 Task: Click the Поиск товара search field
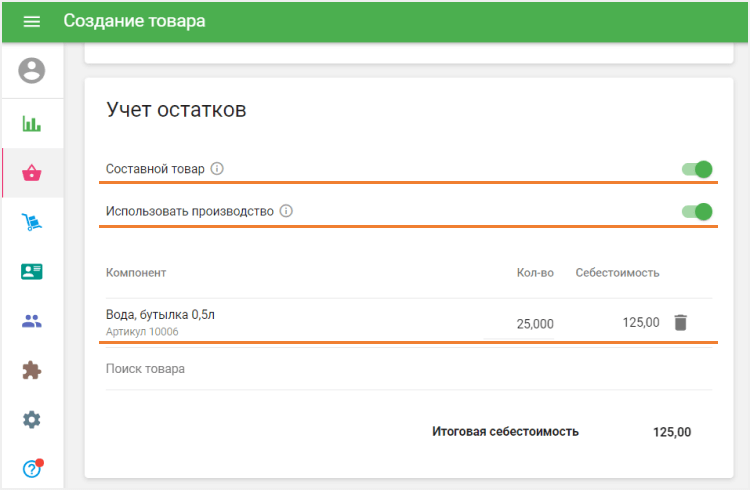409,369
